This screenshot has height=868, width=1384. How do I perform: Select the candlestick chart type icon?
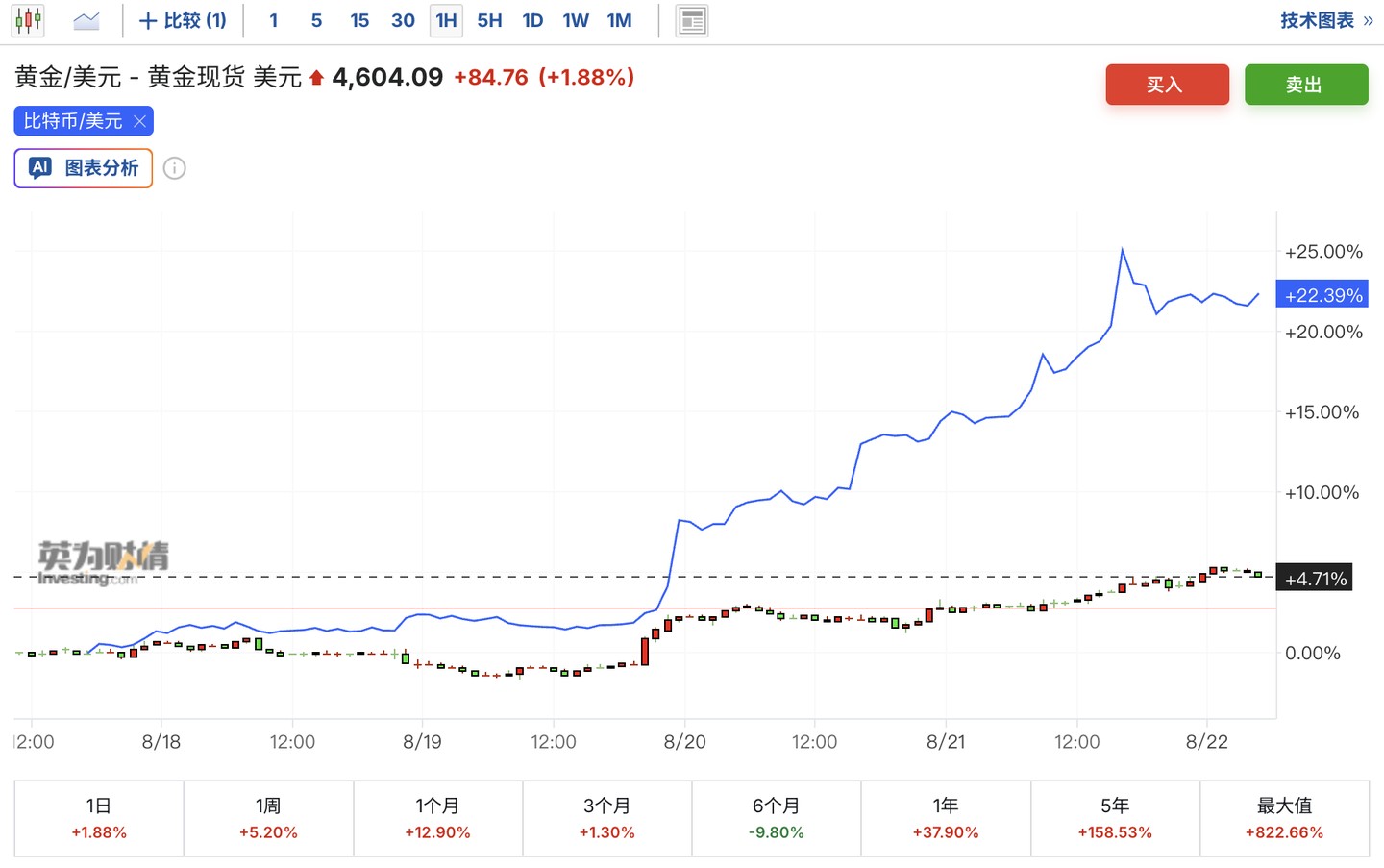click(x=28, y=20)
